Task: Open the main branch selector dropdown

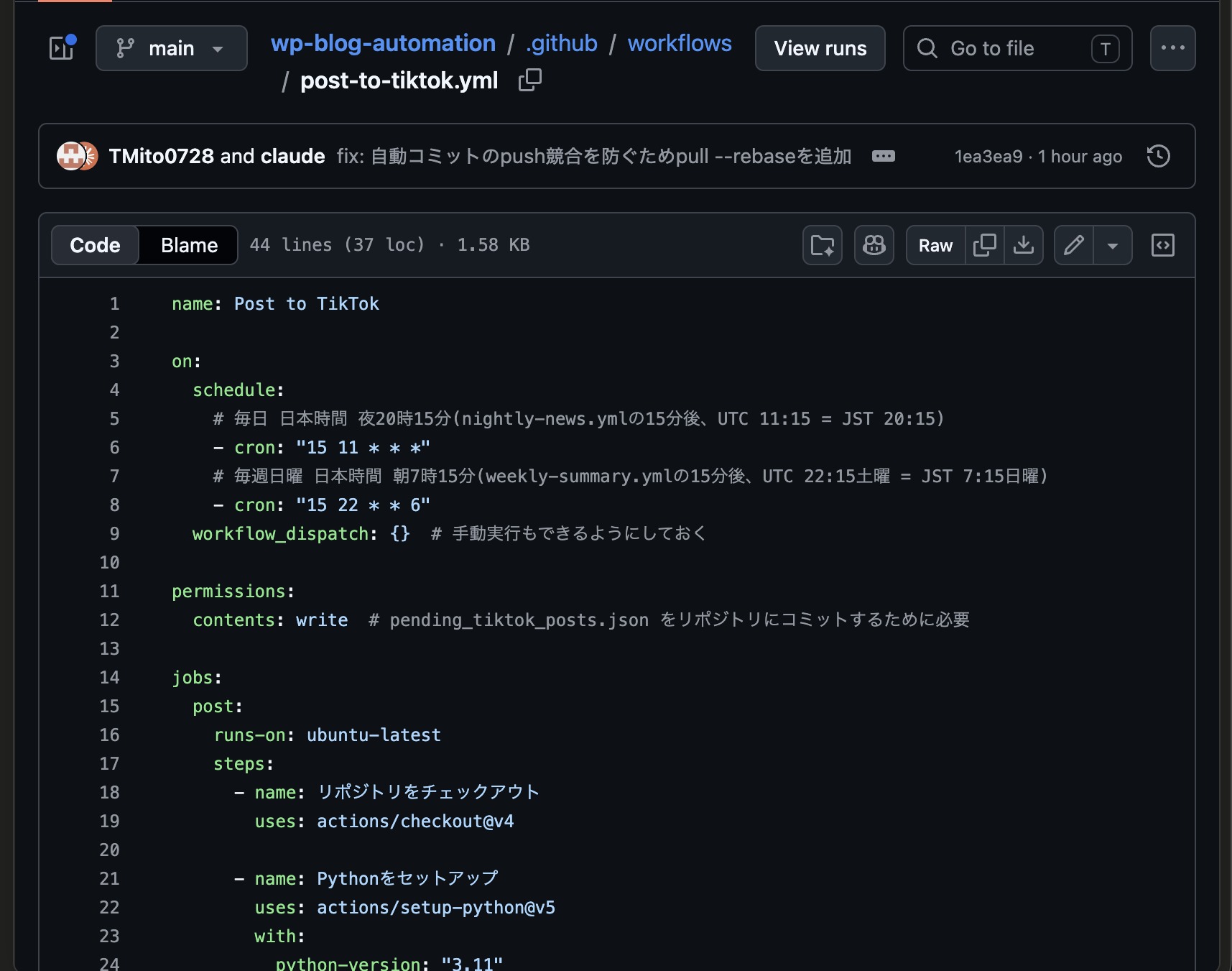Action: (172, 48)
